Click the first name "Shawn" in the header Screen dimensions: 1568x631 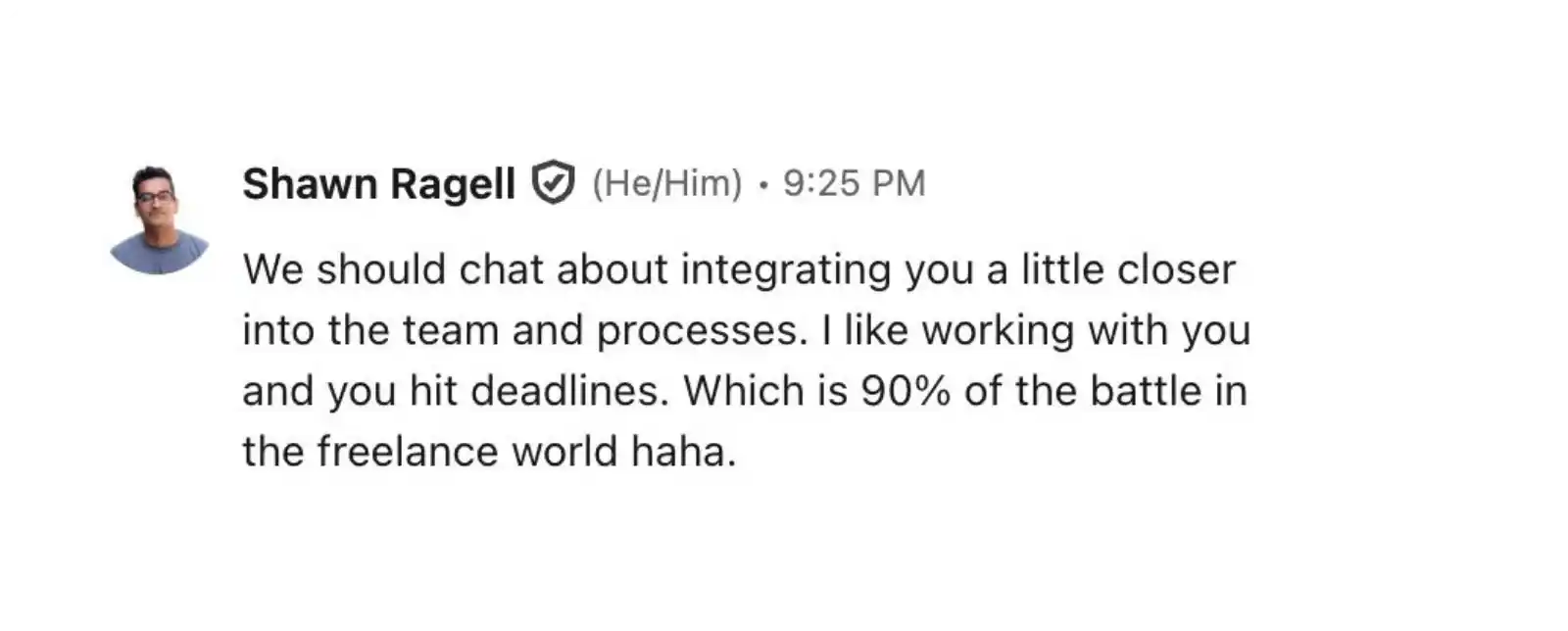pos(310,184)
